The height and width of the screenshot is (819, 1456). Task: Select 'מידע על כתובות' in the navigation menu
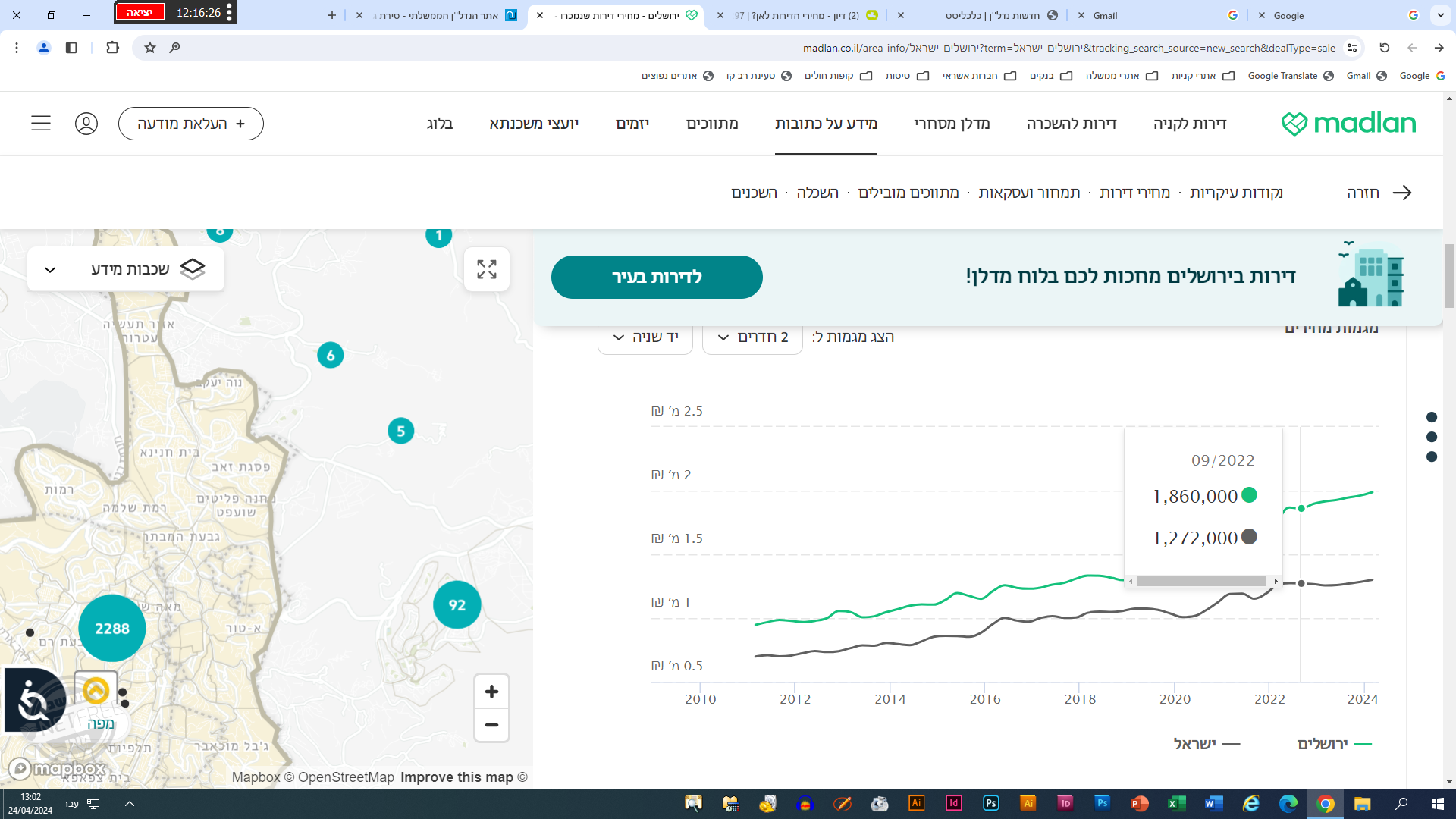pos(826,124)
